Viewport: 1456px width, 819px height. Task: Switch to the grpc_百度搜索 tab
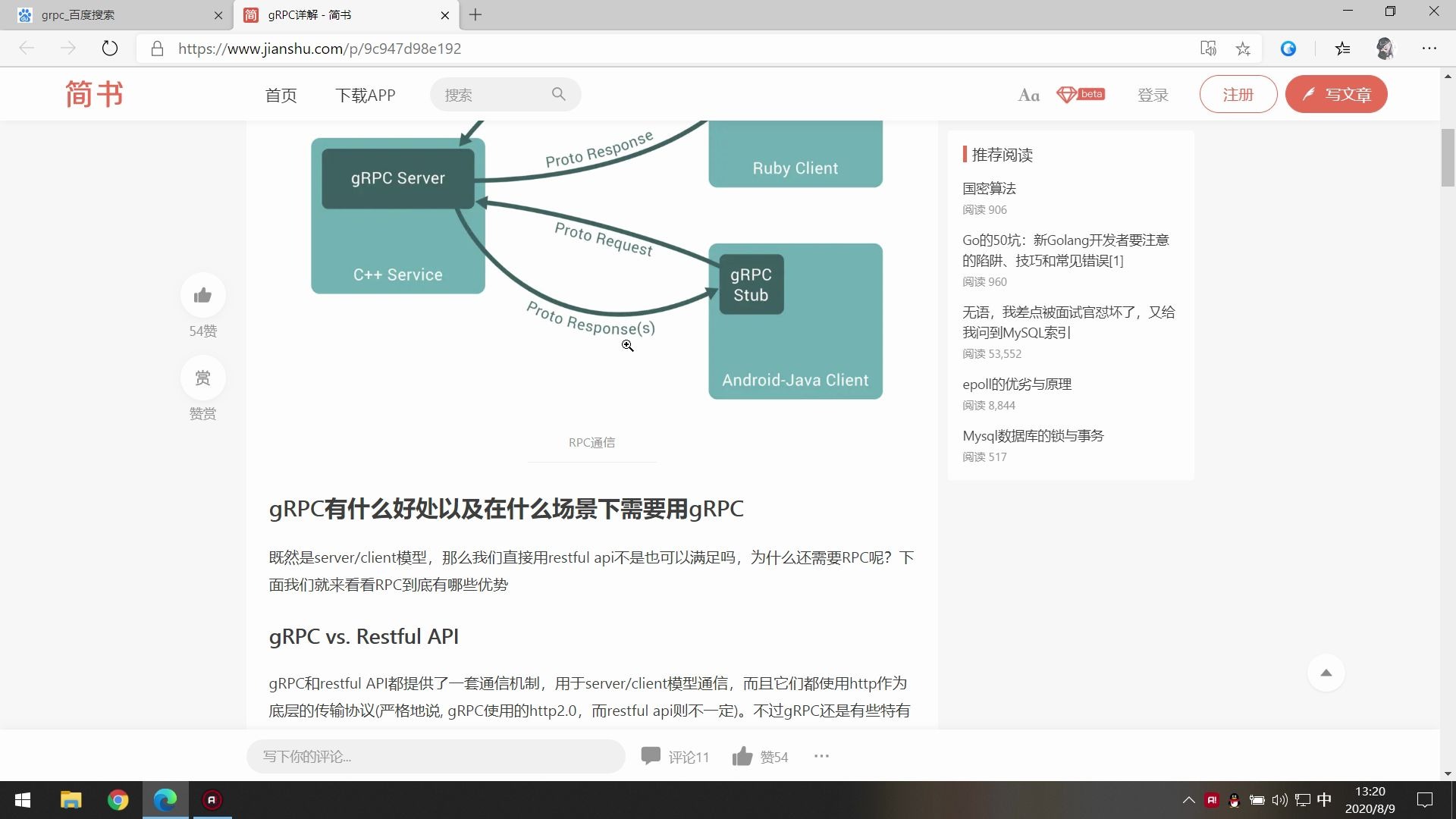coord(114,14)
